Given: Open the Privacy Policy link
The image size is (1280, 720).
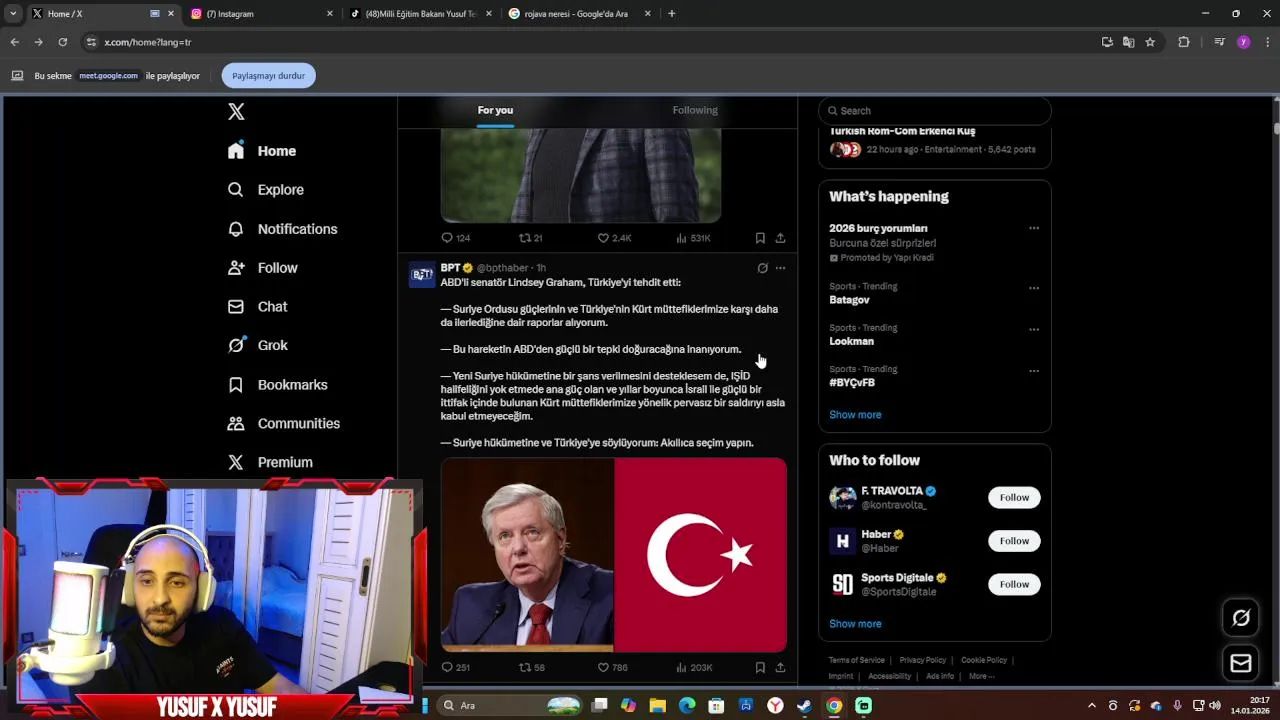Looking at the screenshot, I should (x=922, y=660).
